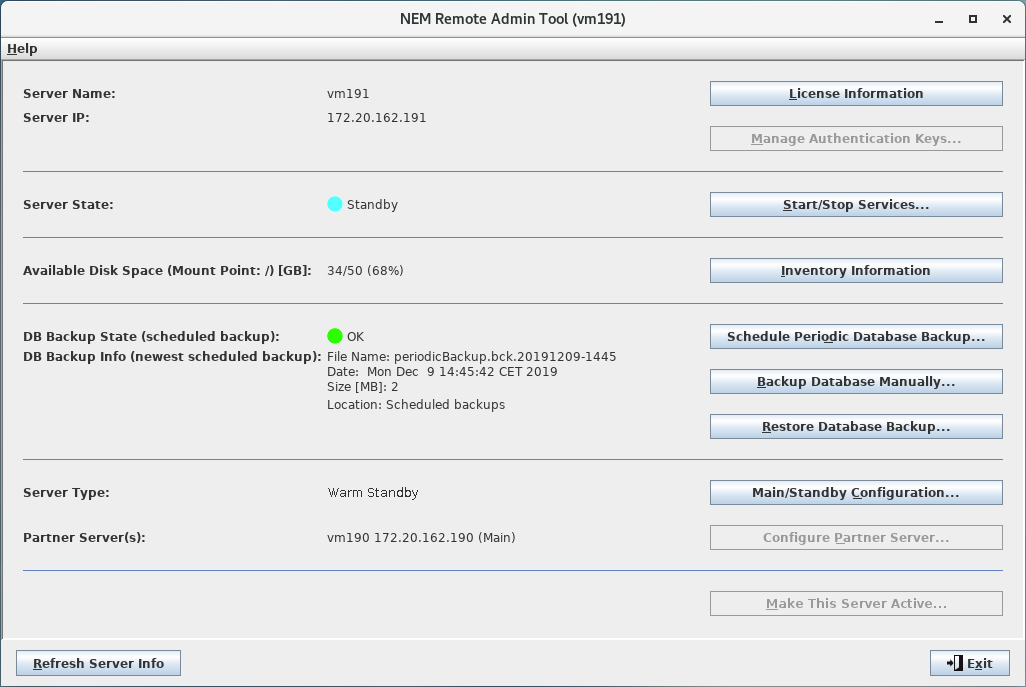Click Manage Authentication Keys button
Screen dimensions: 1026x687
point(856,138)
